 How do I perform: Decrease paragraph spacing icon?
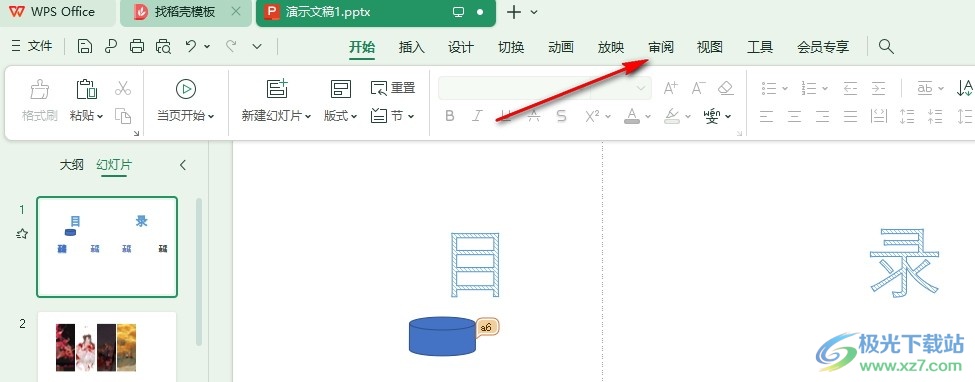935,116
